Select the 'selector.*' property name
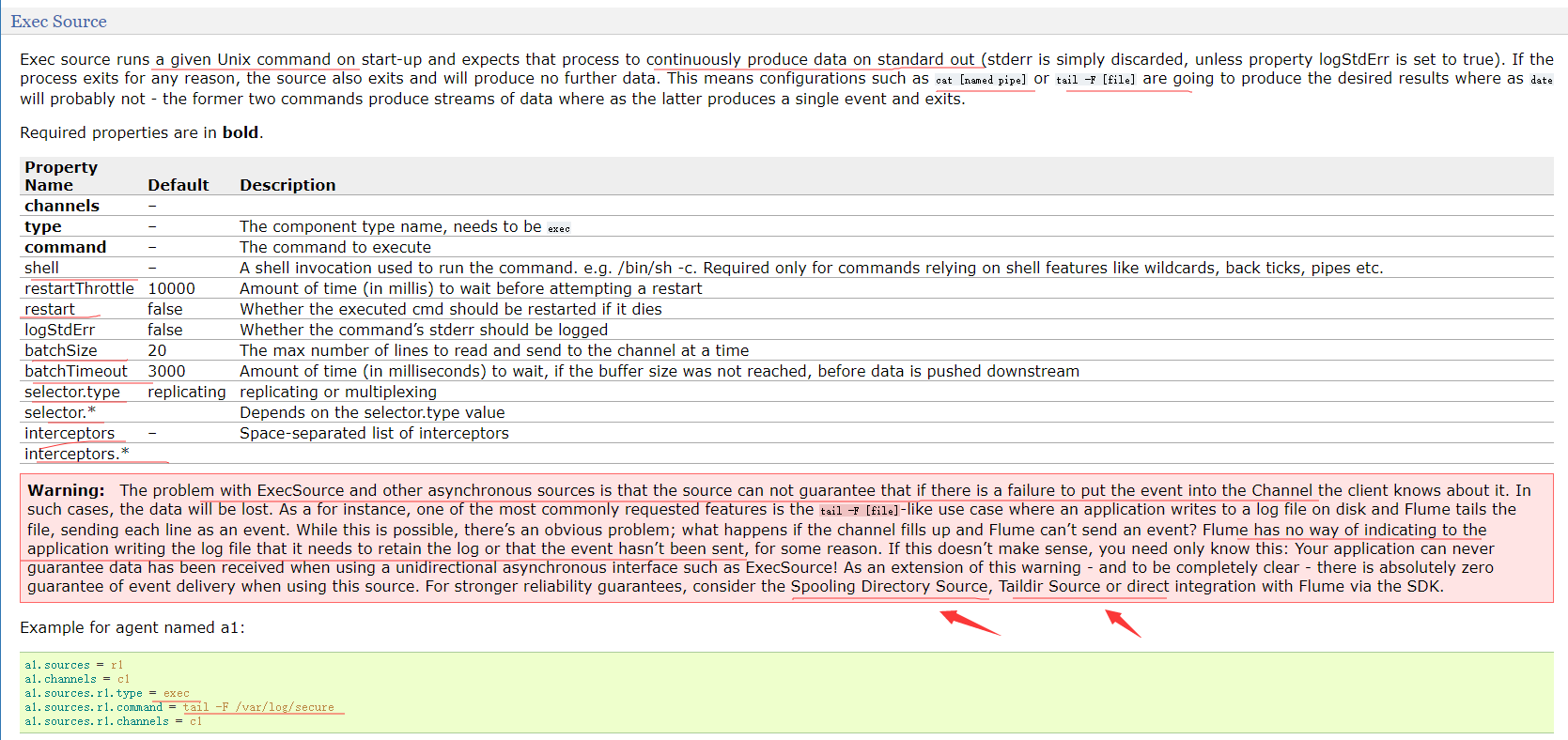This screenshot has width=1568, height=740. click(x=60, y=412)
